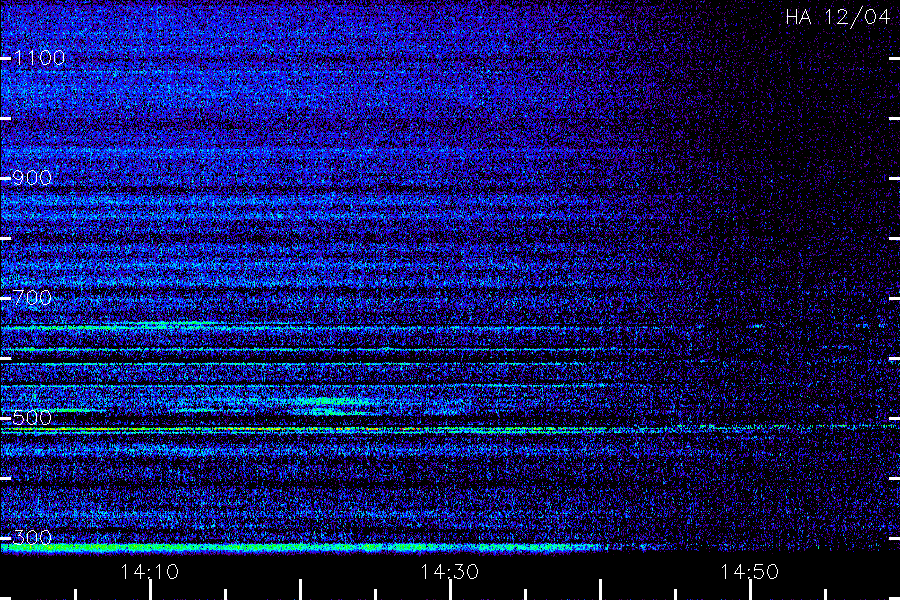Click the 900 frequency axis label
The height and width of the screenshot is (600, 900).
pyautogui.click(x=32, y=178)
